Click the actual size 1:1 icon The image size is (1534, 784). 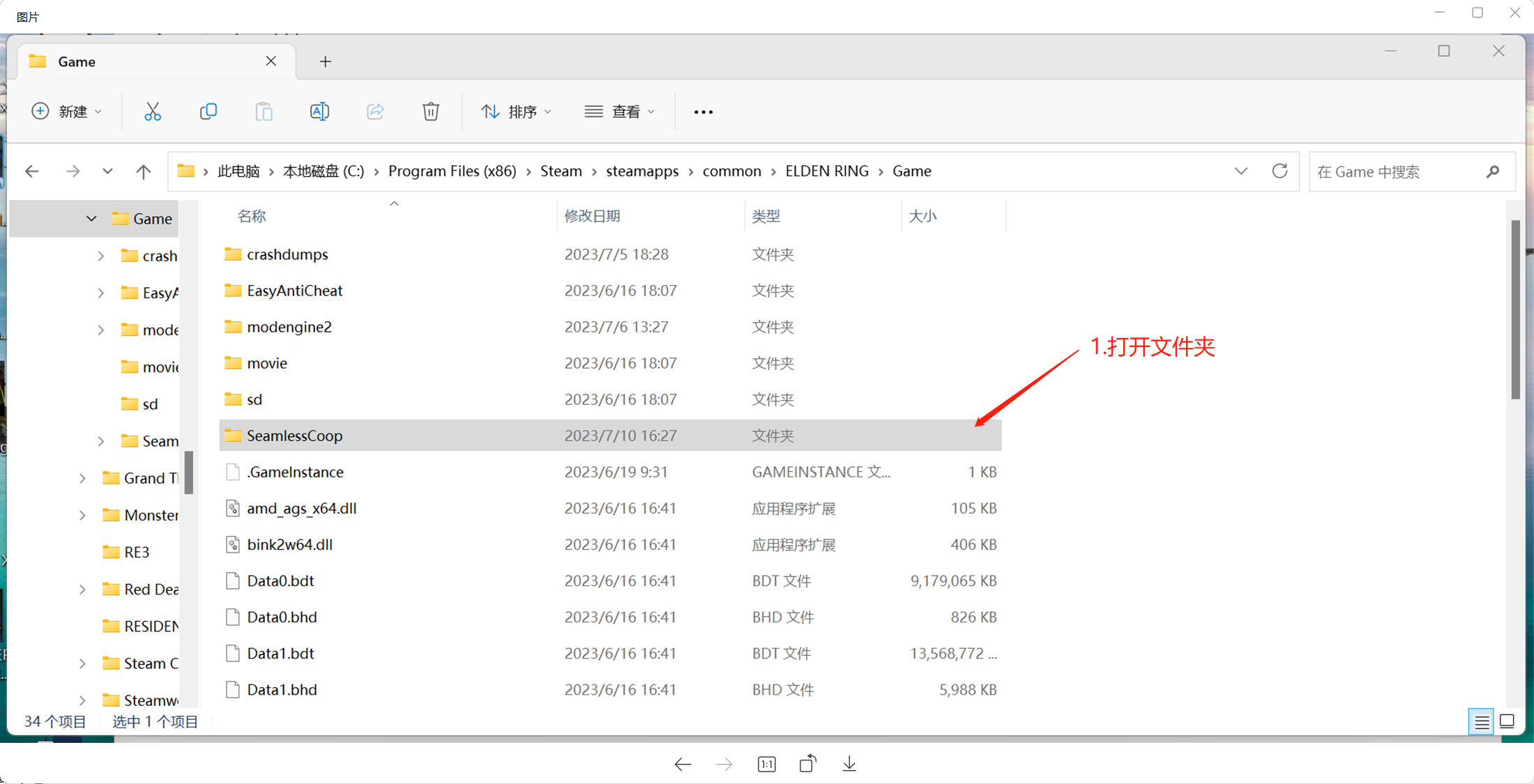coord(766,764)
